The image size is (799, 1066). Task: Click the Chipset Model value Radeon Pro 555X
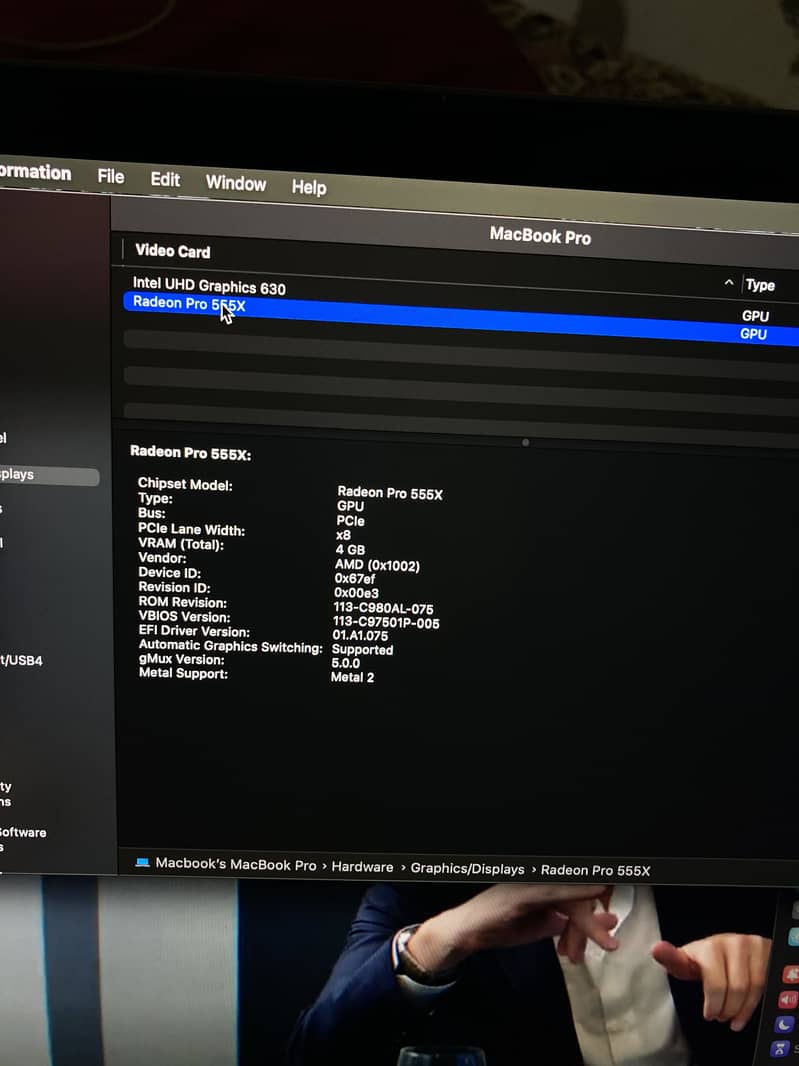click(390, 493)
